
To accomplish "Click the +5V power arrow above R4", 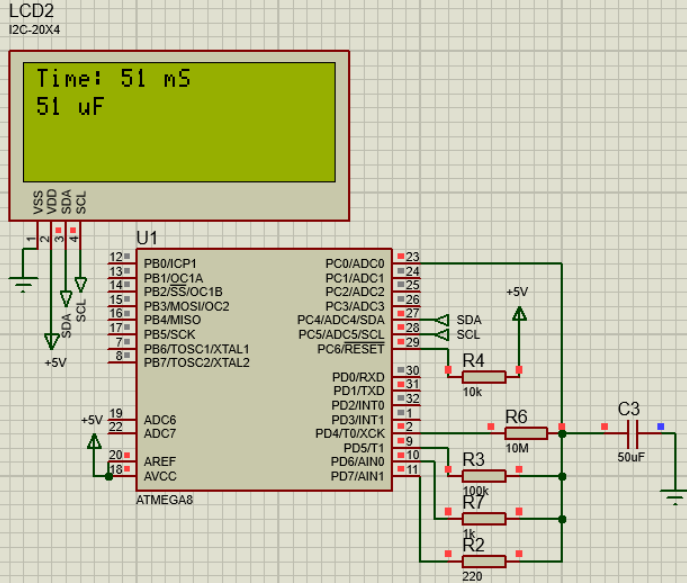I will [519, 314].
